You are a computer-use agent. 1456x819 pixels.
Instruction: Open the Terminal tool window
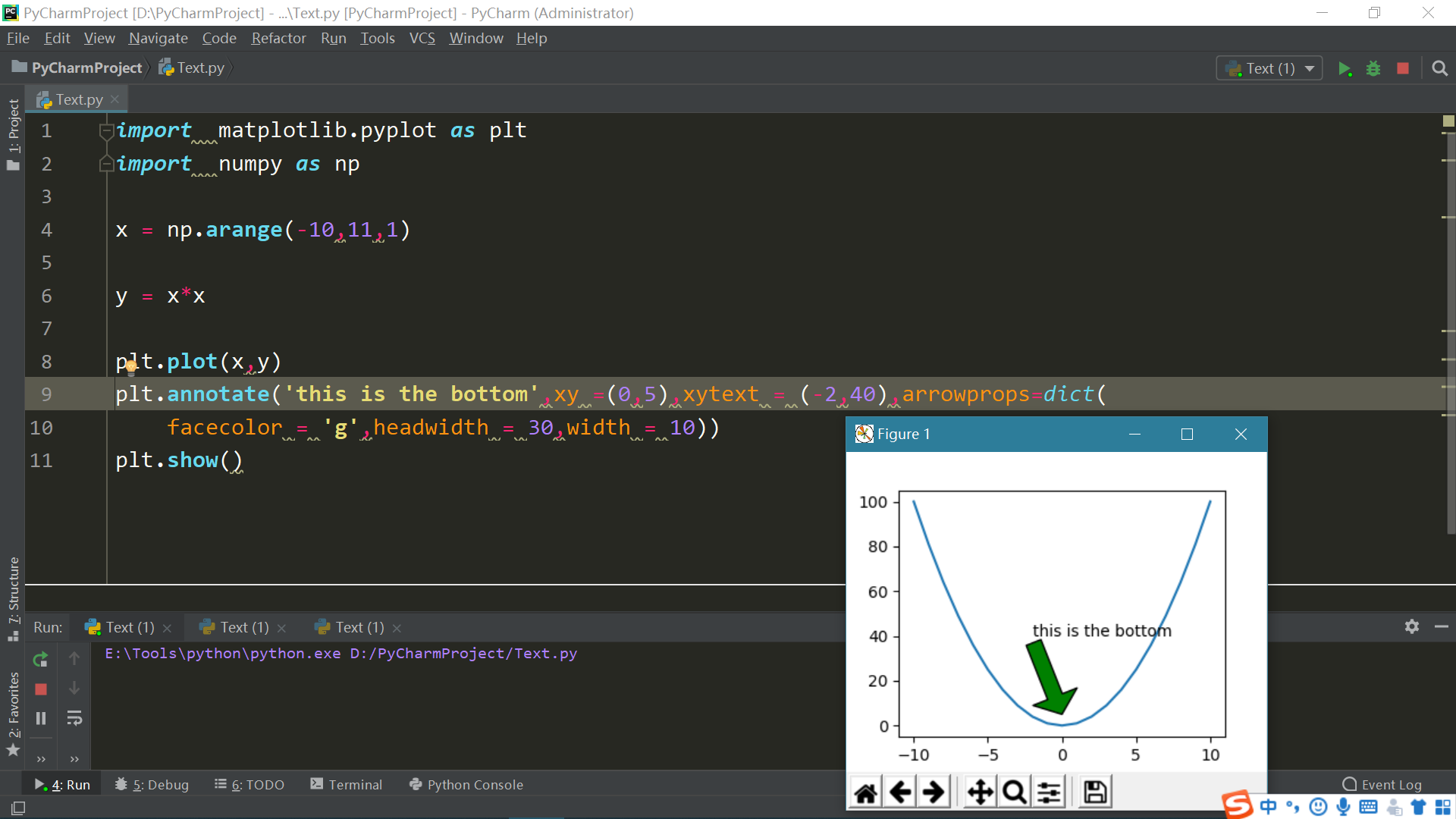pos(347,784)
